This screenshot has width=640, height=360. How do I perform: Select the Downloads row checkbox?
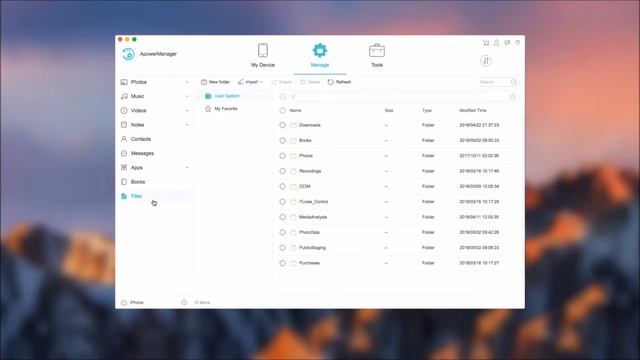282,125
